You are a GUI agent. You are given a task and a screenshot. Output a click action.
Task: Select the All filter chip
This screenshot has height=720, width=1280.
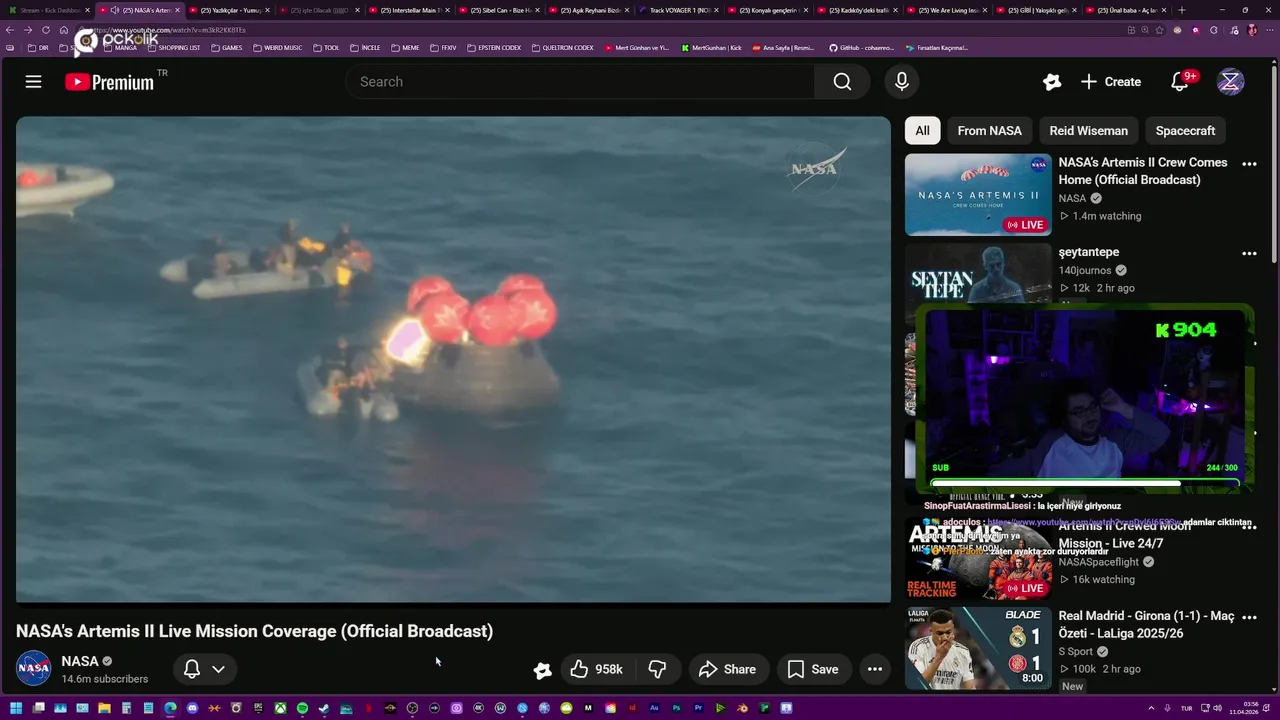click(922, 131)
